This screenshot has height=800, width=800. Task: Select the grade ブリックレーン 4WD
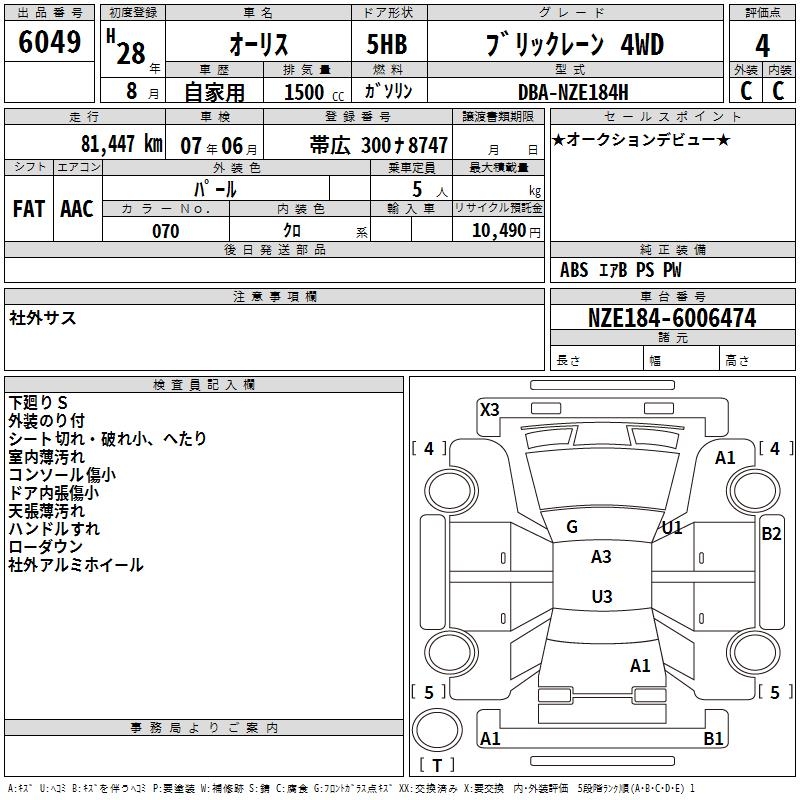pyautogui.click(x=575, y=44)
